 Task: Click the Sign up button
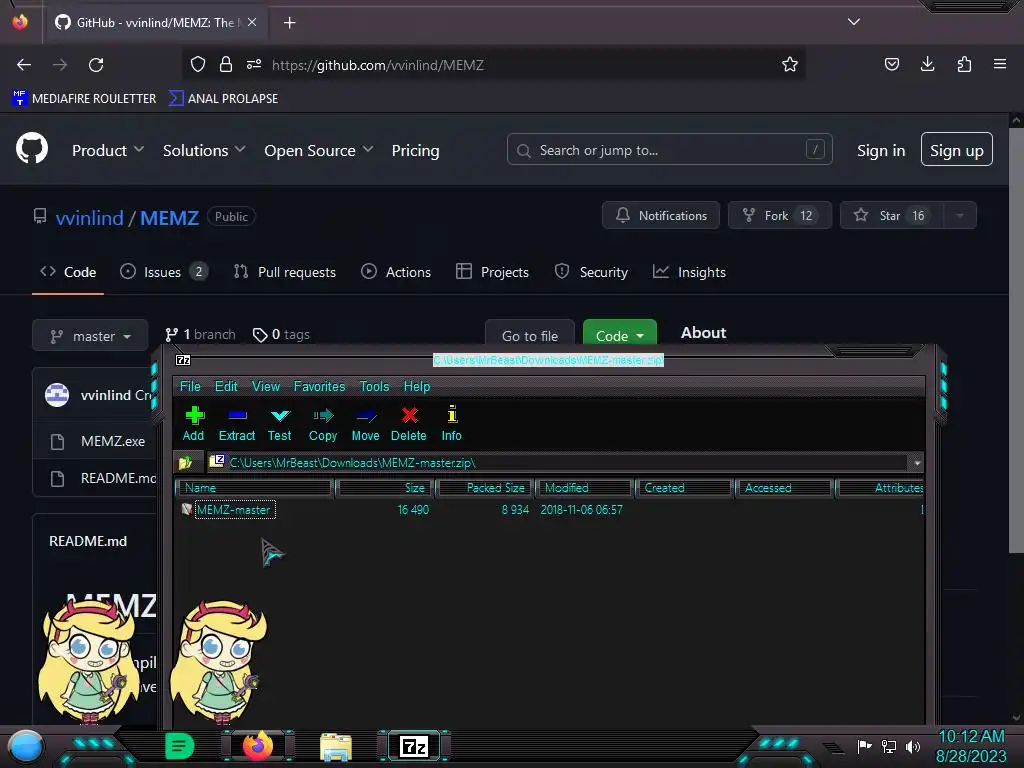tap(957, 150)
